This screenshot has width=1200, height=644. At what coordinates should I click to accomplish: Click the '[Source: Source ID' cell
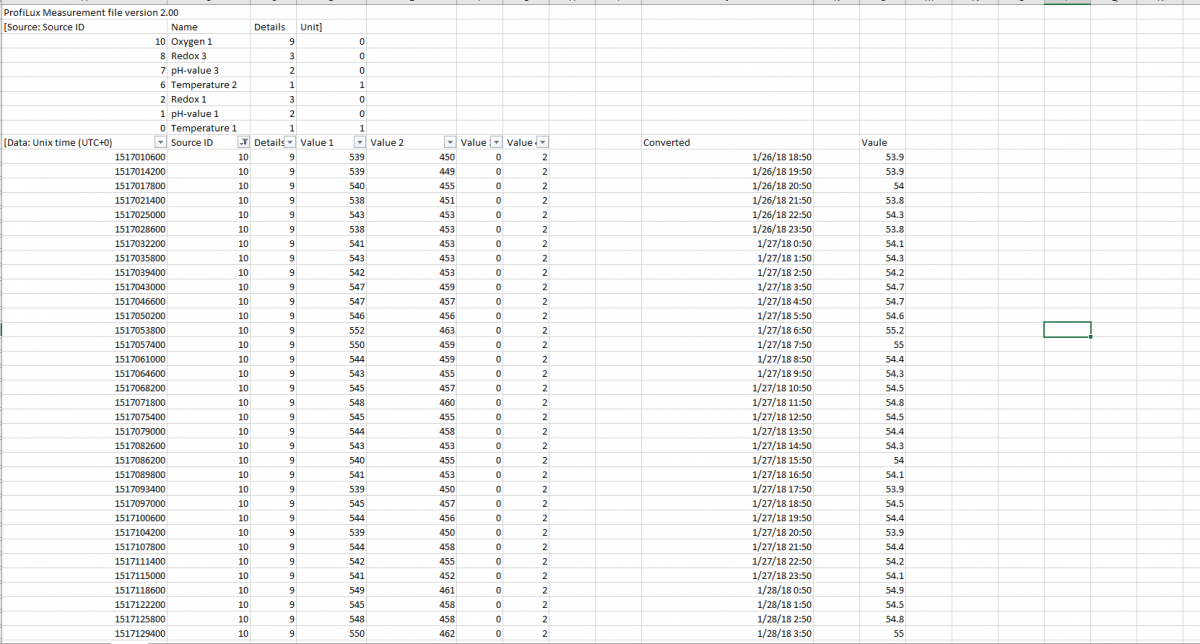85,27
